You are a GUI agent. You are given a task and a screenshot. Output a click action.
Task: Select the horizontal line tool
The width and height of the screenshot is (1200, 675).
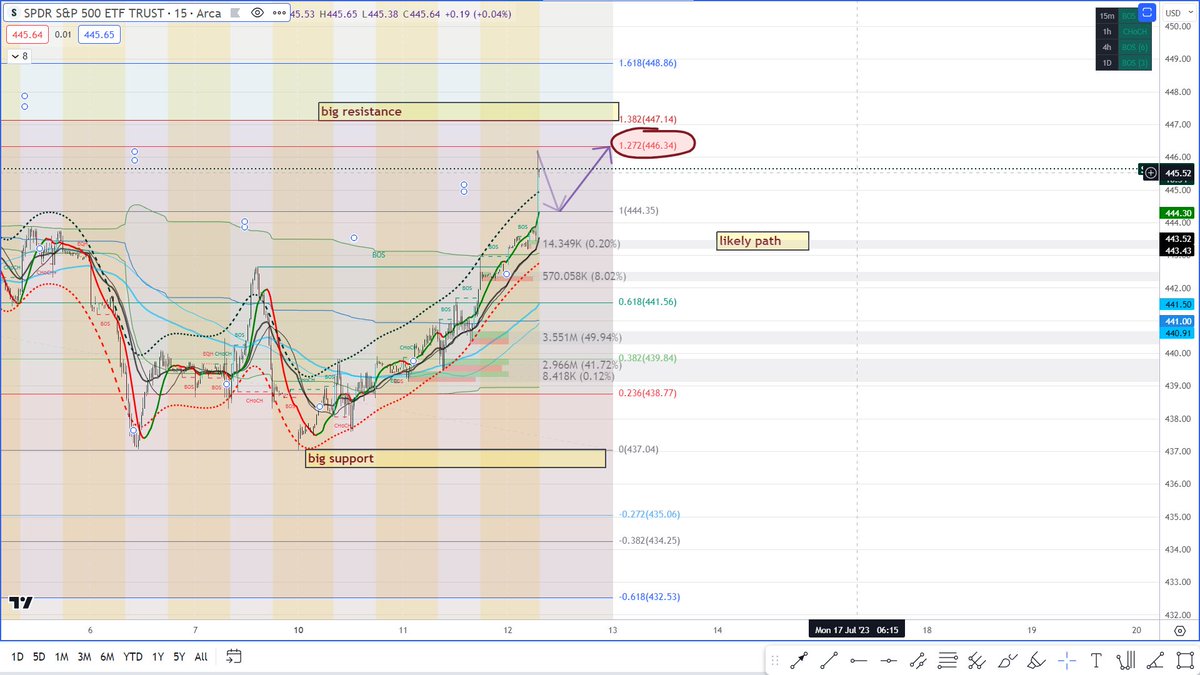(x=888, y=660)
